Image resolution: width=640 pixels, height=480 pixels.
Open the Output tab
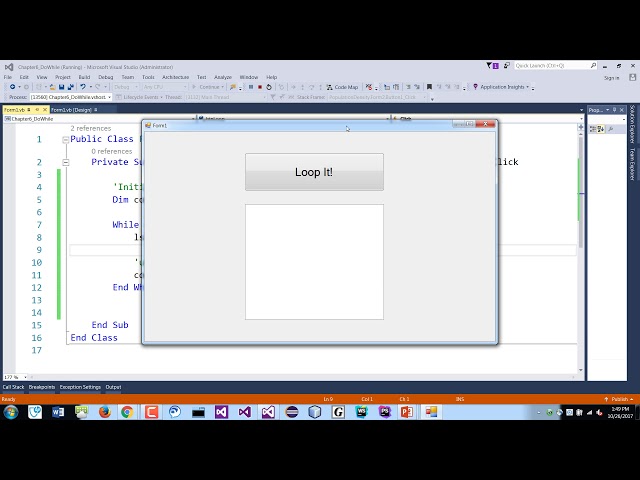[x=113, y=387]
